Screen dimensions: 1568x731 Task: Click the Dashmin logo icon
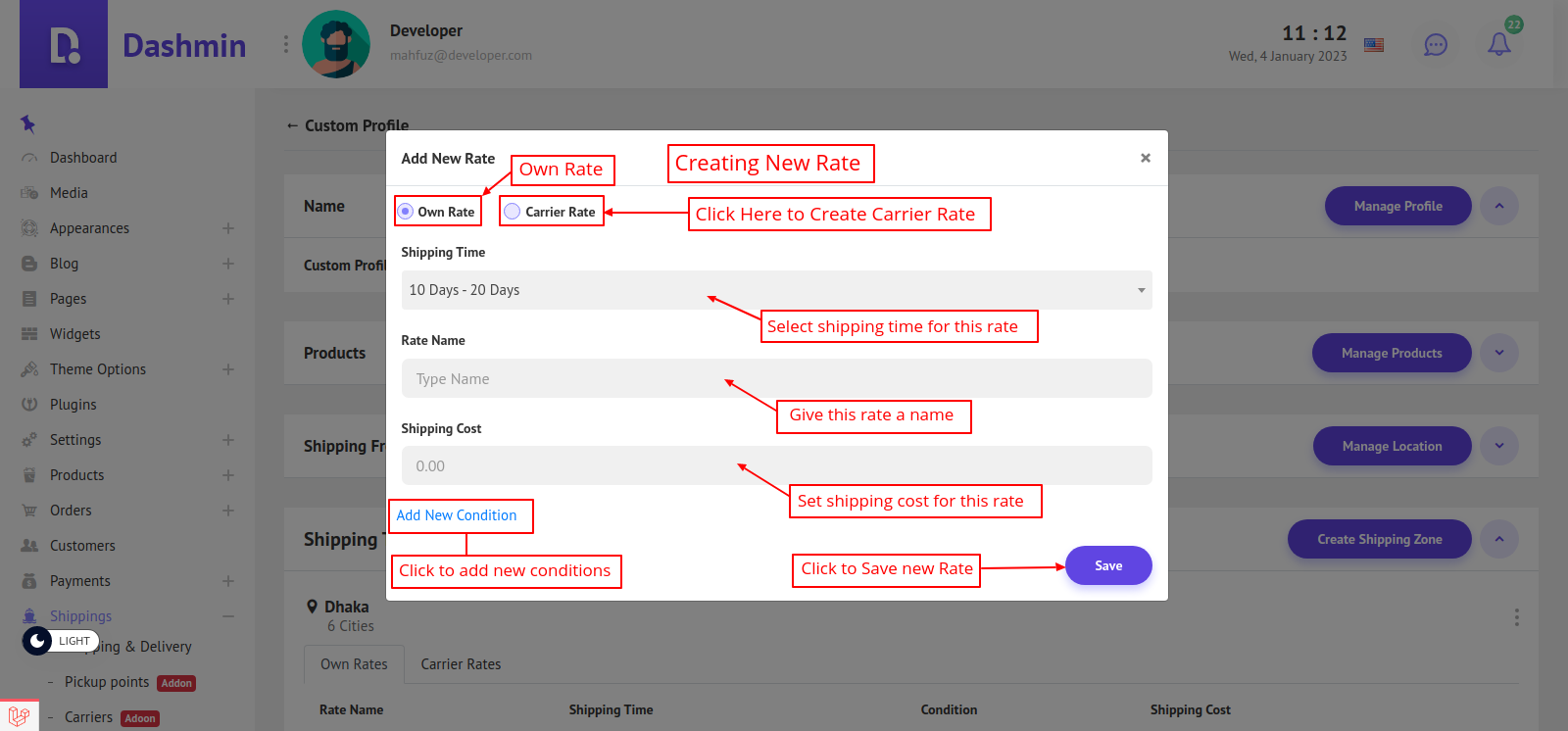point(64,45)
